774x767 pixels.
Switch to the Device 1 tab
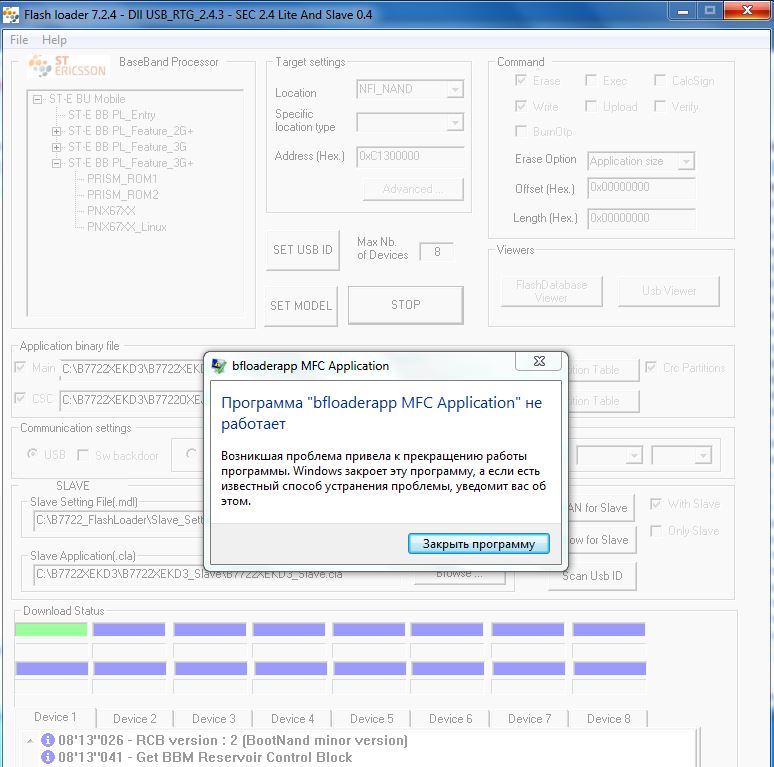click(55, 717)
